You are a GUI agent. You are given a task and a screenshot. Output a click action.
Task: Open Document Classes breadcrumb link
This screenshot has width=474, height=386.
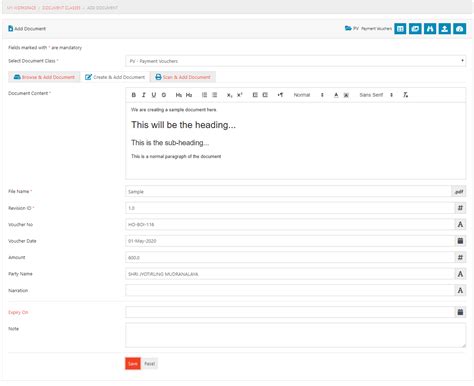(61, 8)
